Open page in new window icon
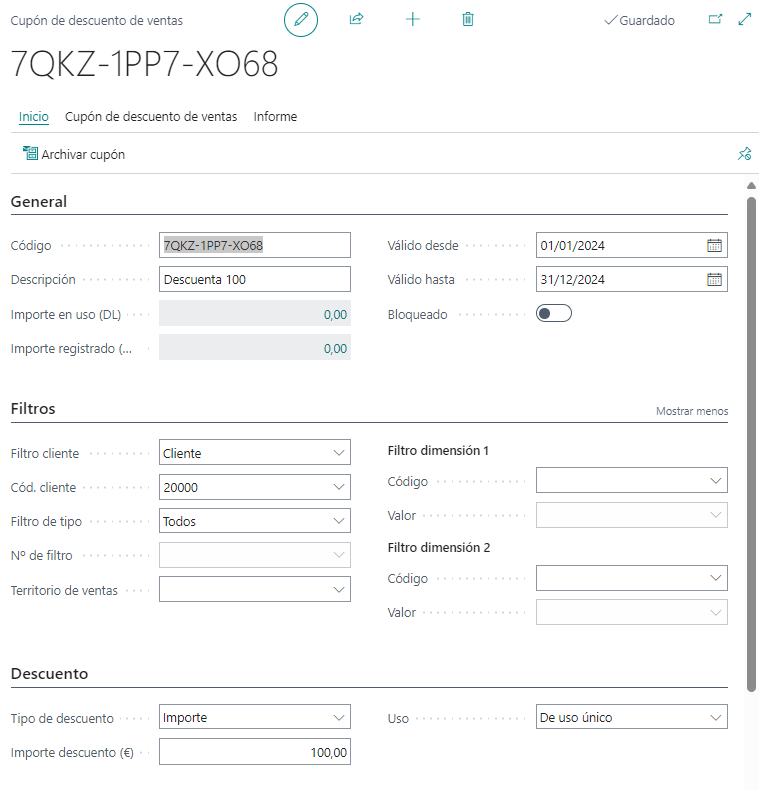This screenshot has height=790, width=775. [715, 19]
